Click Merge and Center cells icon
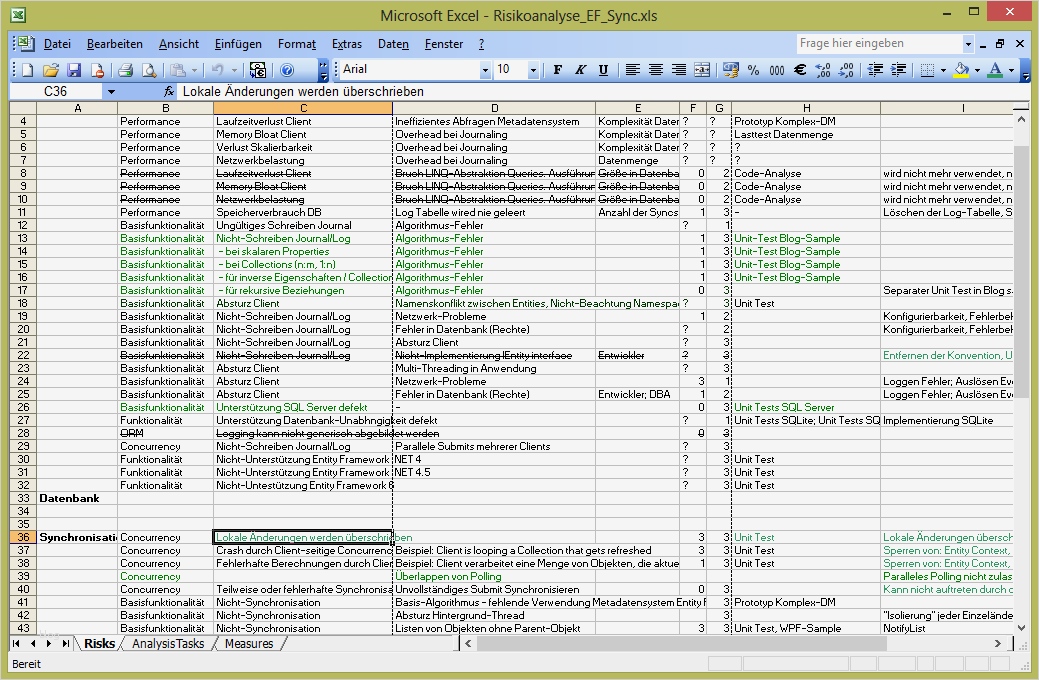1039x680 pixels. pyautogui.click(x=702, y=70)
